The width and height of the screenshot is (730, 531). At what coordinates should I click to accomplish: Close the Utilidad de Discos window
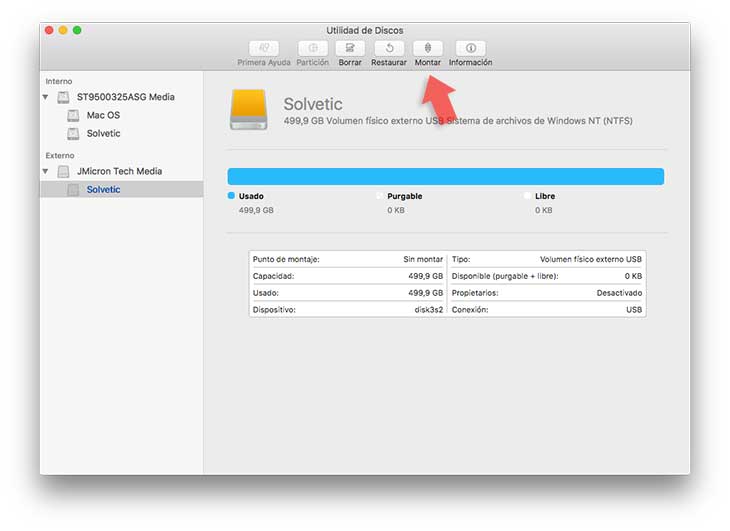click(x=49, y=30)
